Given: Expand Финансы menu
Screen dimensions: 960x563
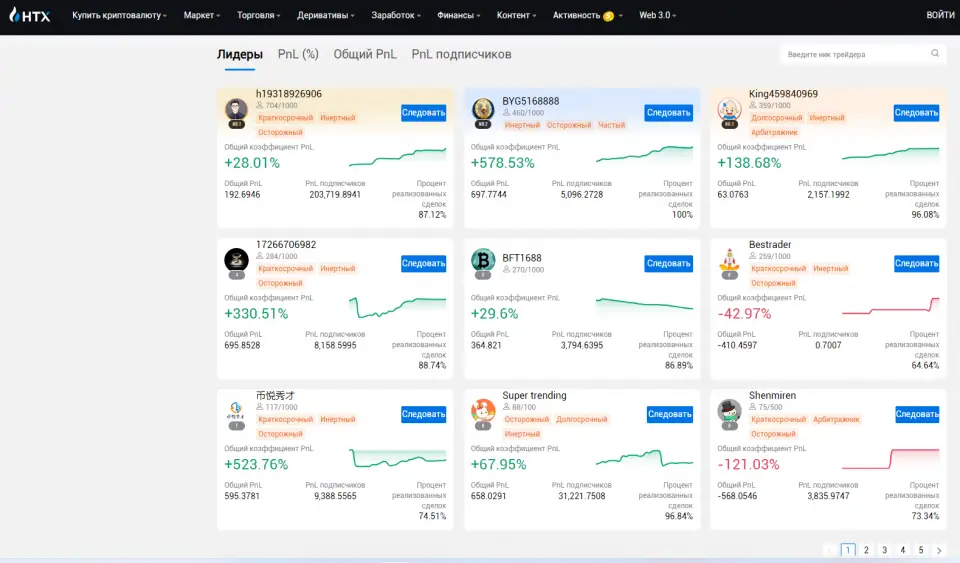Looking at the screenshot, I should coord(459,15).
